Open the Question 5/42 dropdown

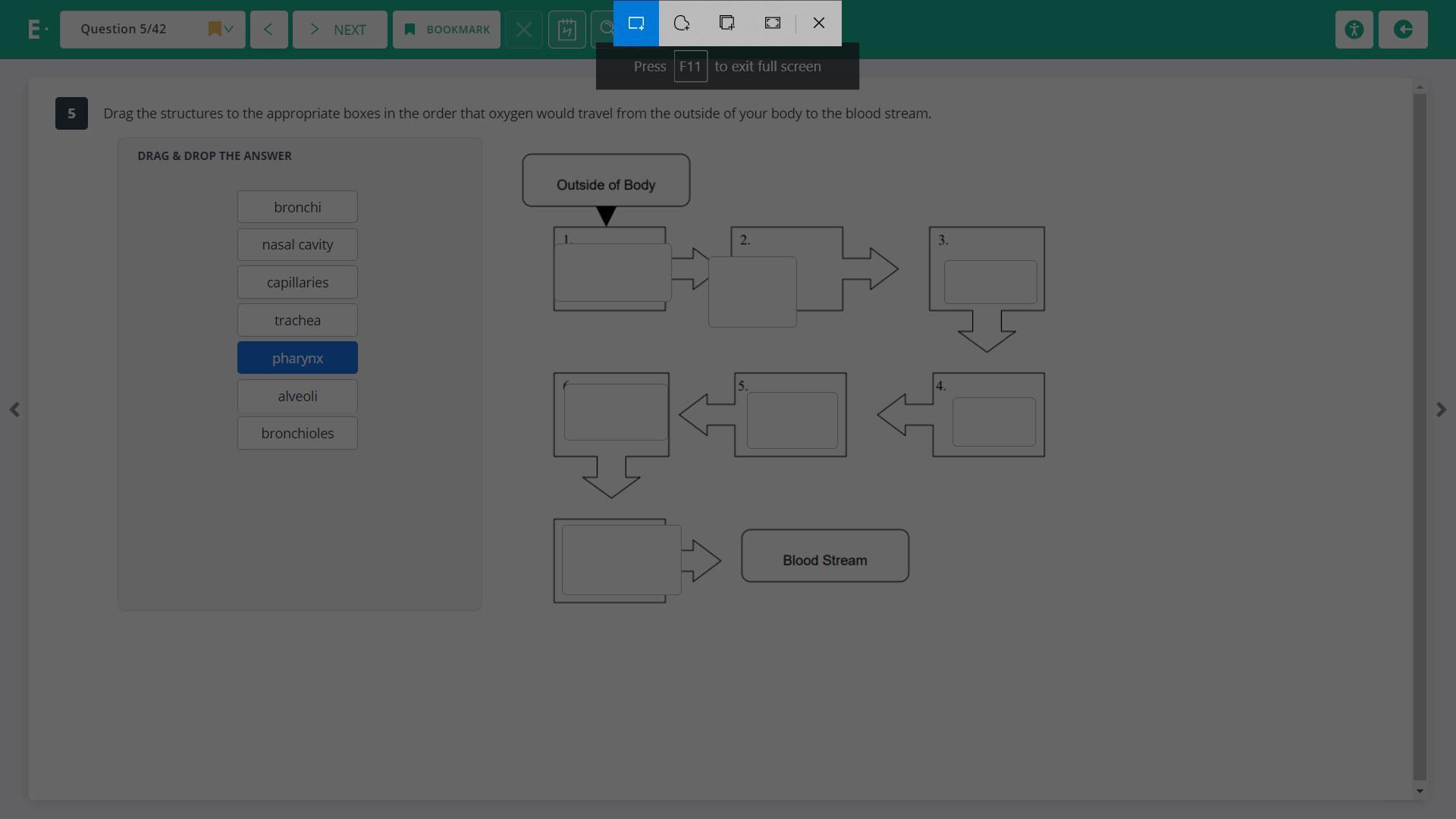coord(152,30)
